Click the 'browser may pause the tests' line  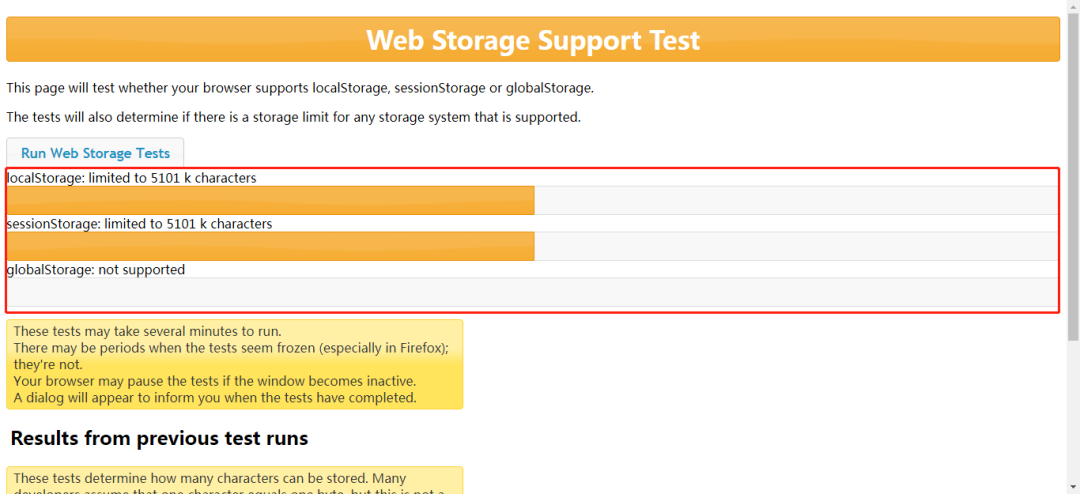coord(214,381)
